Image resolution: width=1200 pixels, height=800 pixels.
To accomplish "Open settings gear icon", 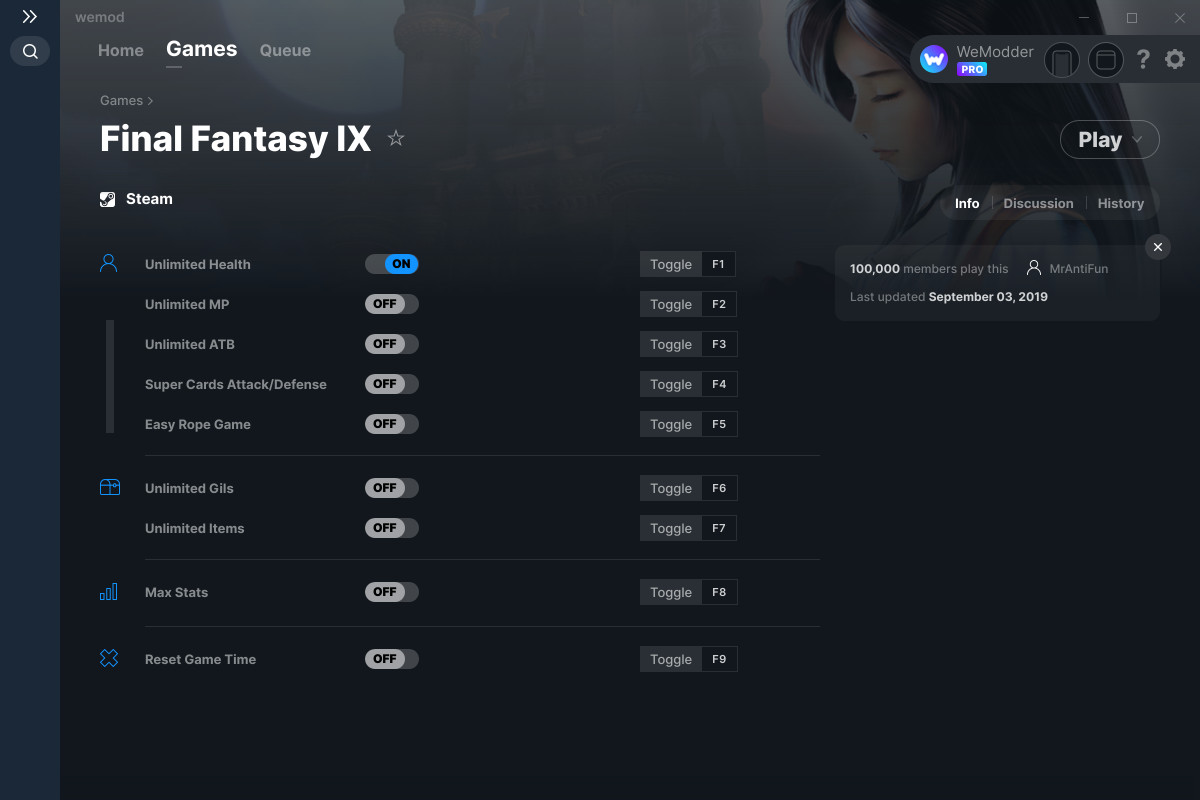I will click(1175, 60).
